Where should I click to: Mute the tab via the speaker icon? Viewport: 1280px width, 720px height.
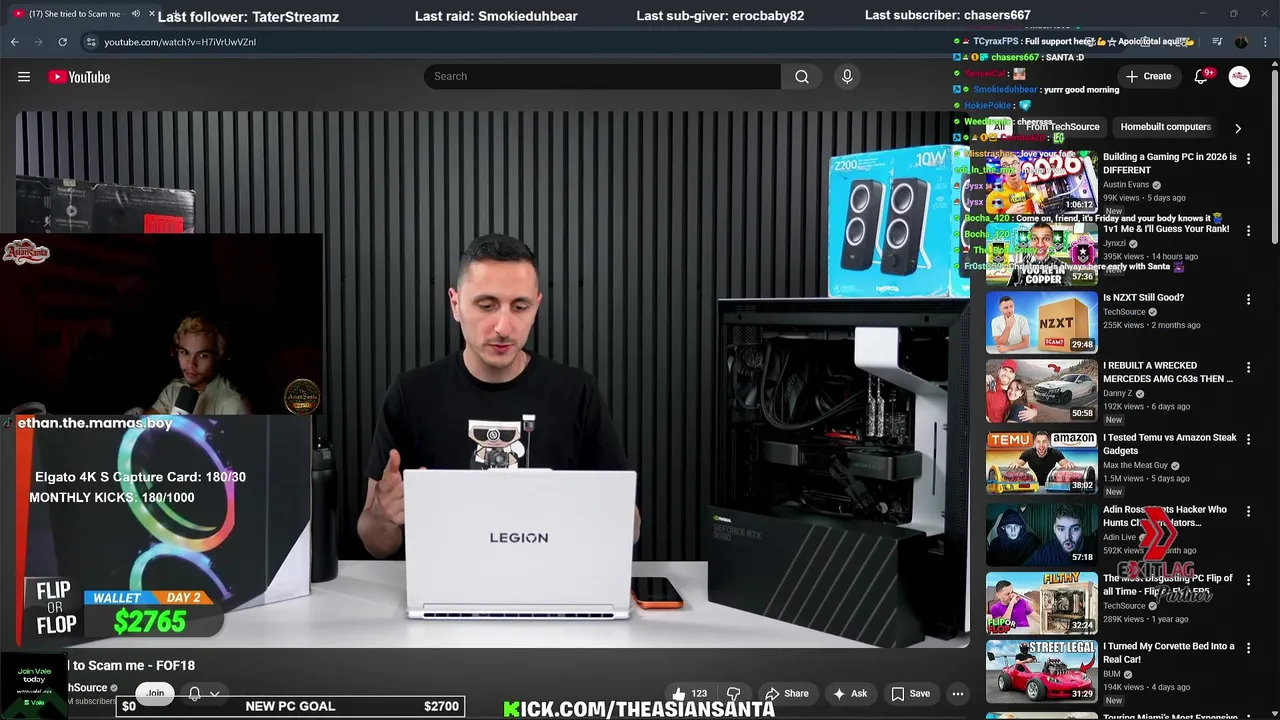click(136, 14)
